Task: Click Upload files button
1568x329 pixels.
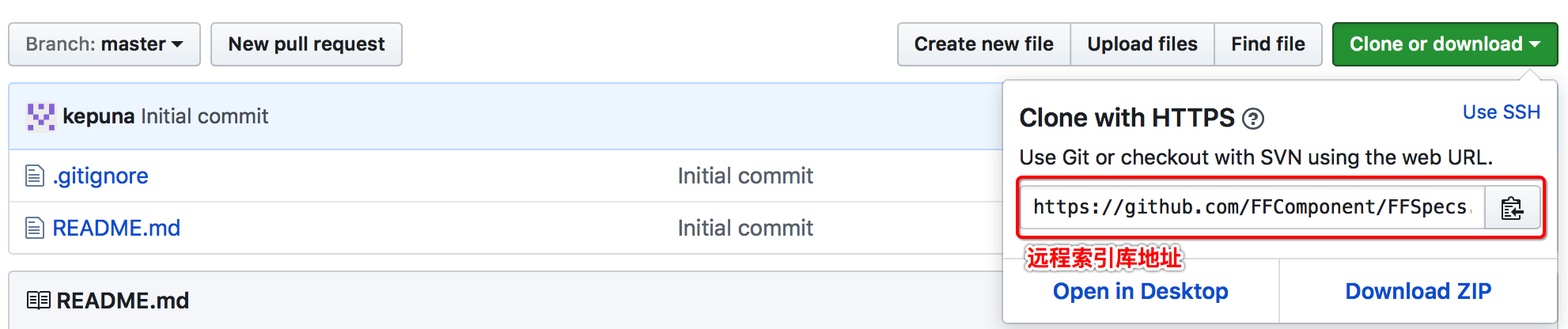Action: (x=1142, y=44)
